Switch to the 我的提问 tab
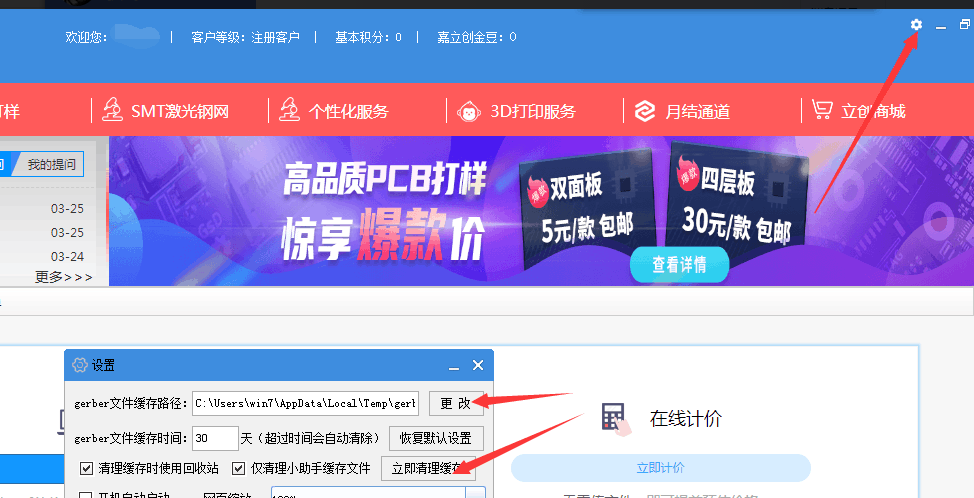 [53, 164]
